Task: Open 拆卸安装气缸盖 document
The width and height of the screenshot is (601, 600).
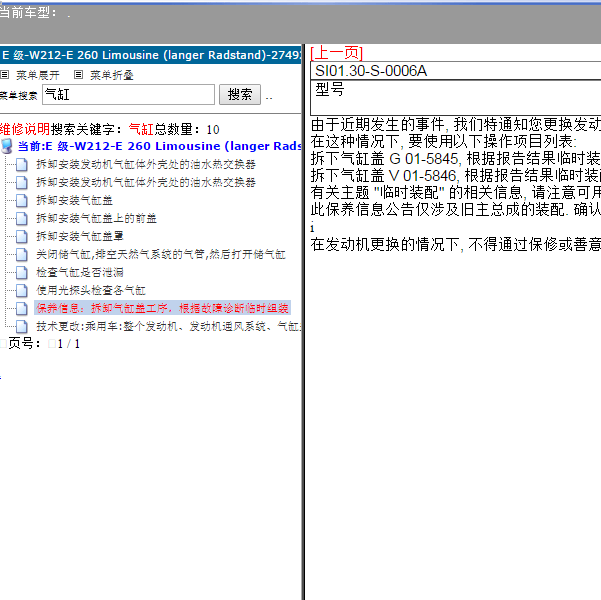Action: [x=74, y=200]
